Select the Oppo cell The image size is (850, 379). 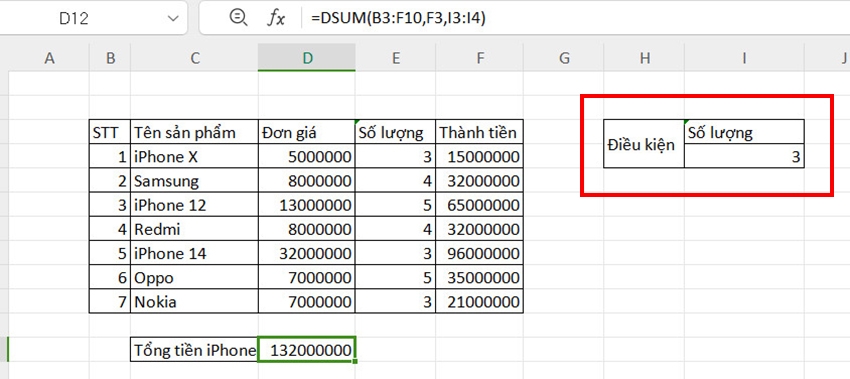coord(195,278)
